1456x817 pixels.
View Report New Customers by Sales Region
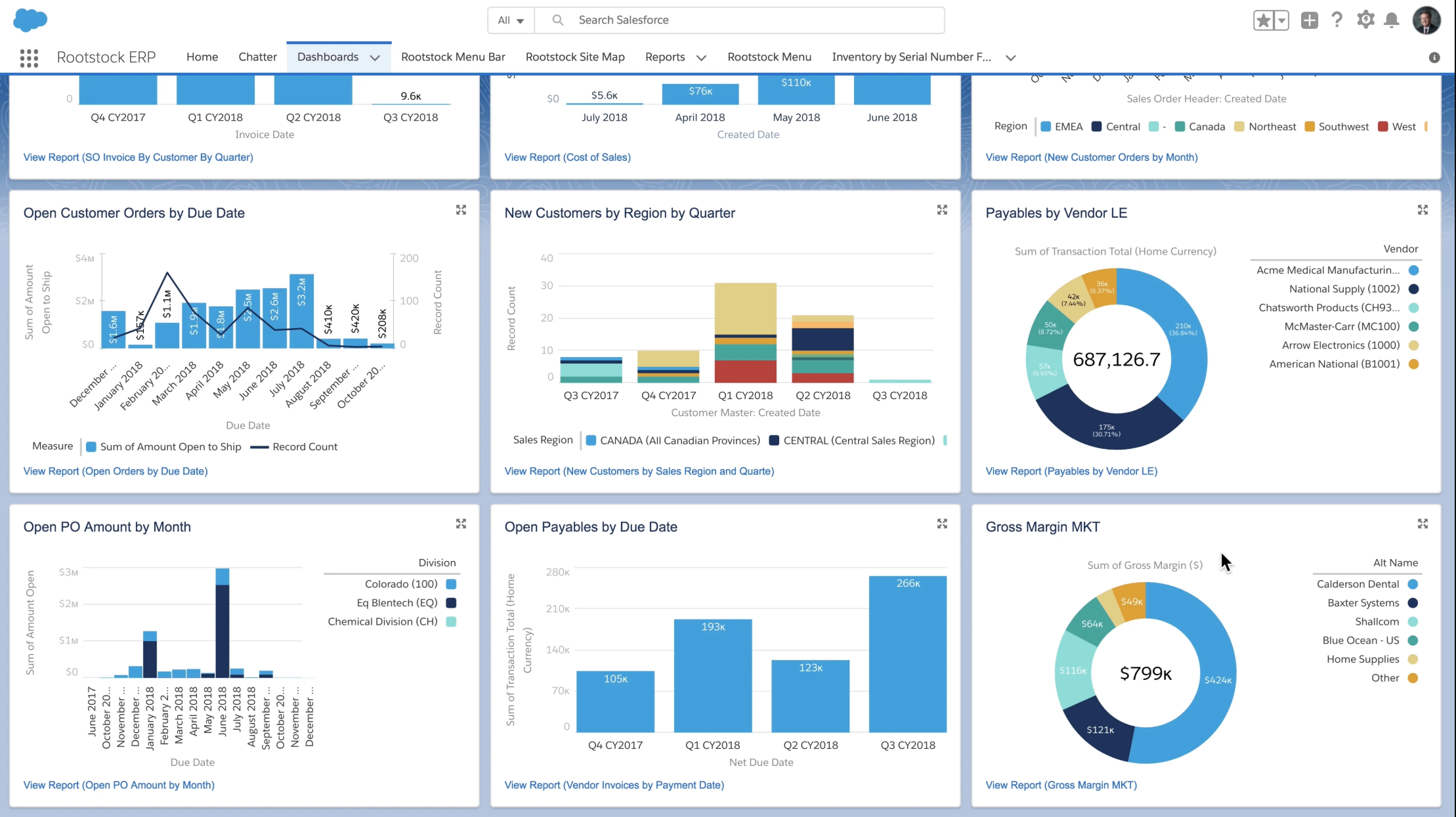click(x=639, y=471)
